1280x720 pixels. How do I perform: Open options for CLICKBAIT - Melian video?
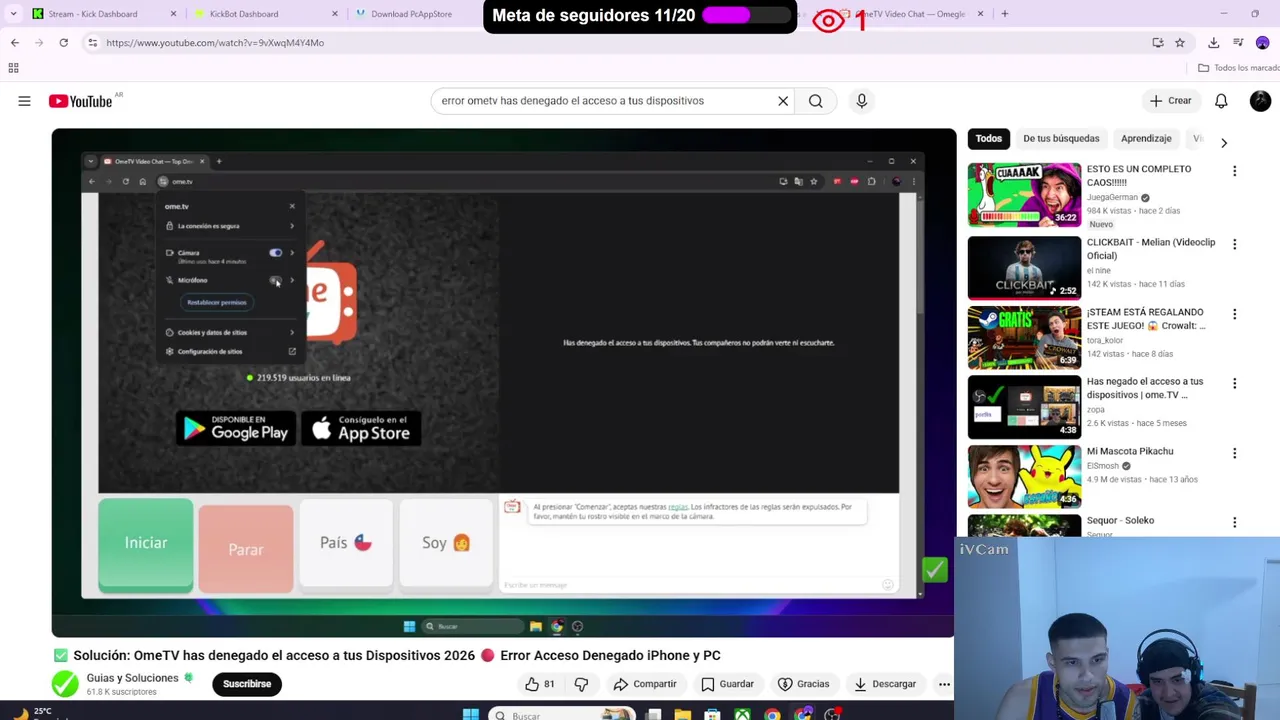coord(1234,244)
